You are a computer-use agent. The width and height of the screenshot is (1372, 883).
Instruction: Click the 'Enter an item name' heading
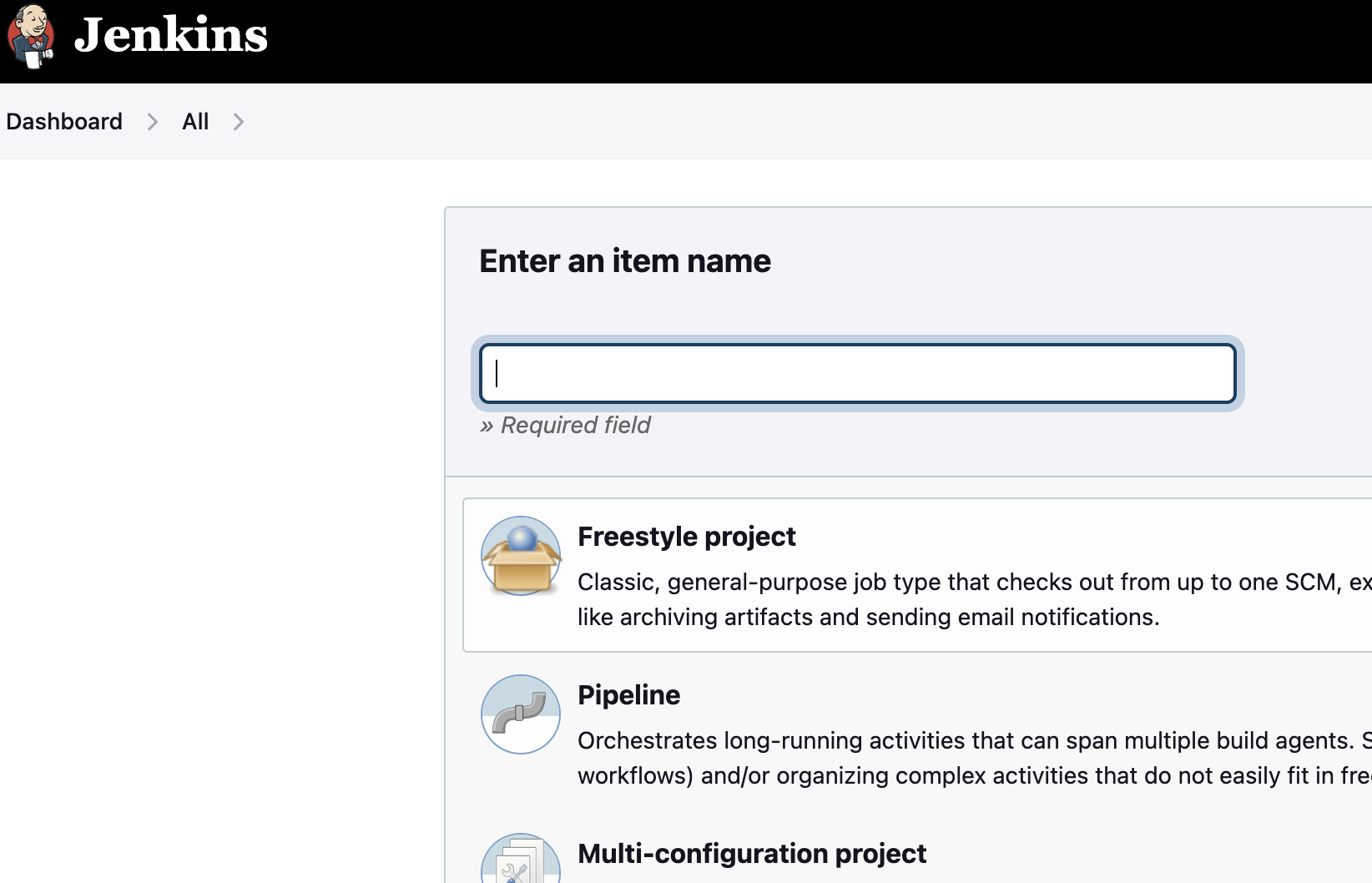point(624,261)
